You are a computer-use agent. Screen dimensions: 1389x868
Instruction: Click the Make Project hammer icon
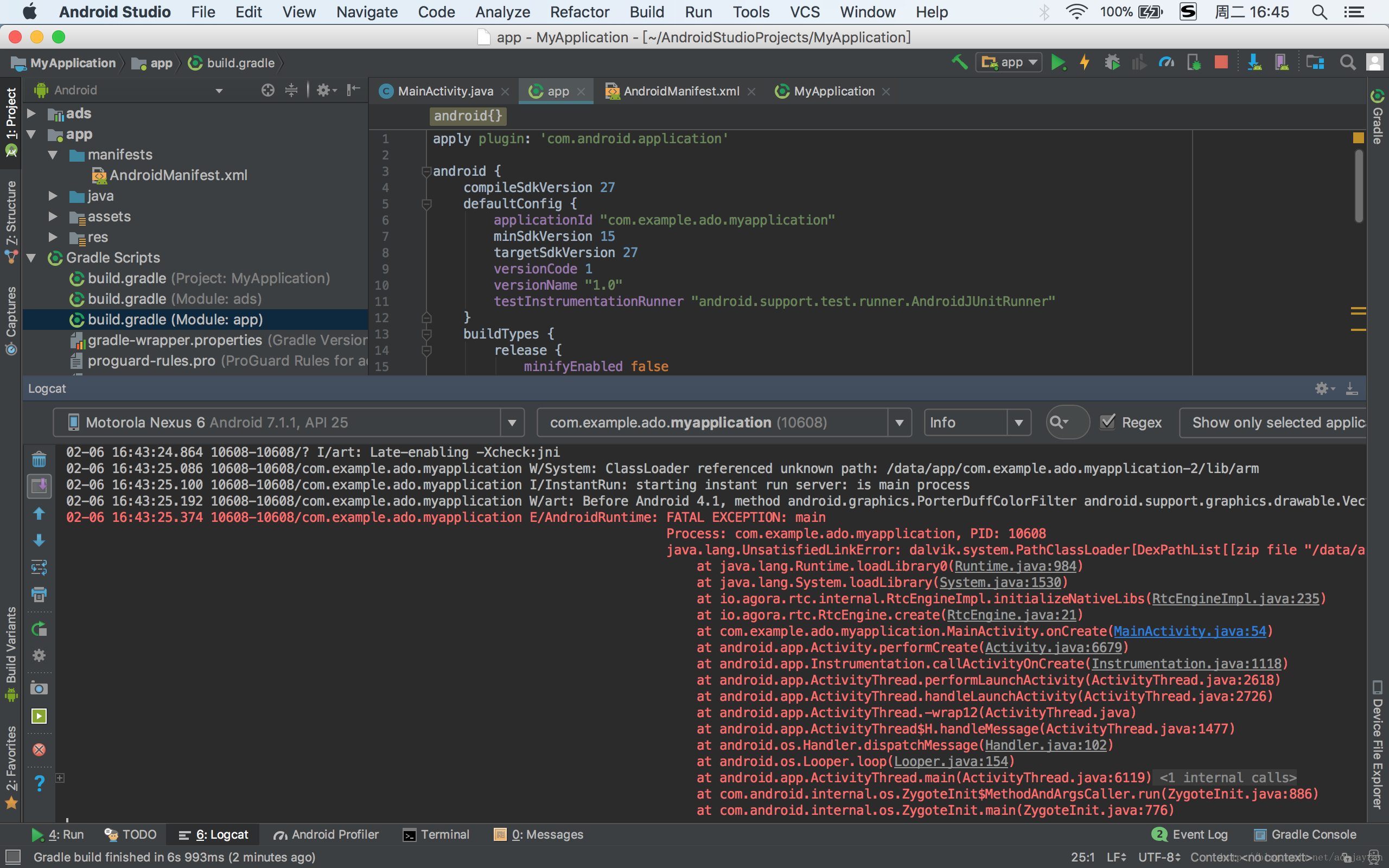pos(959,62)
